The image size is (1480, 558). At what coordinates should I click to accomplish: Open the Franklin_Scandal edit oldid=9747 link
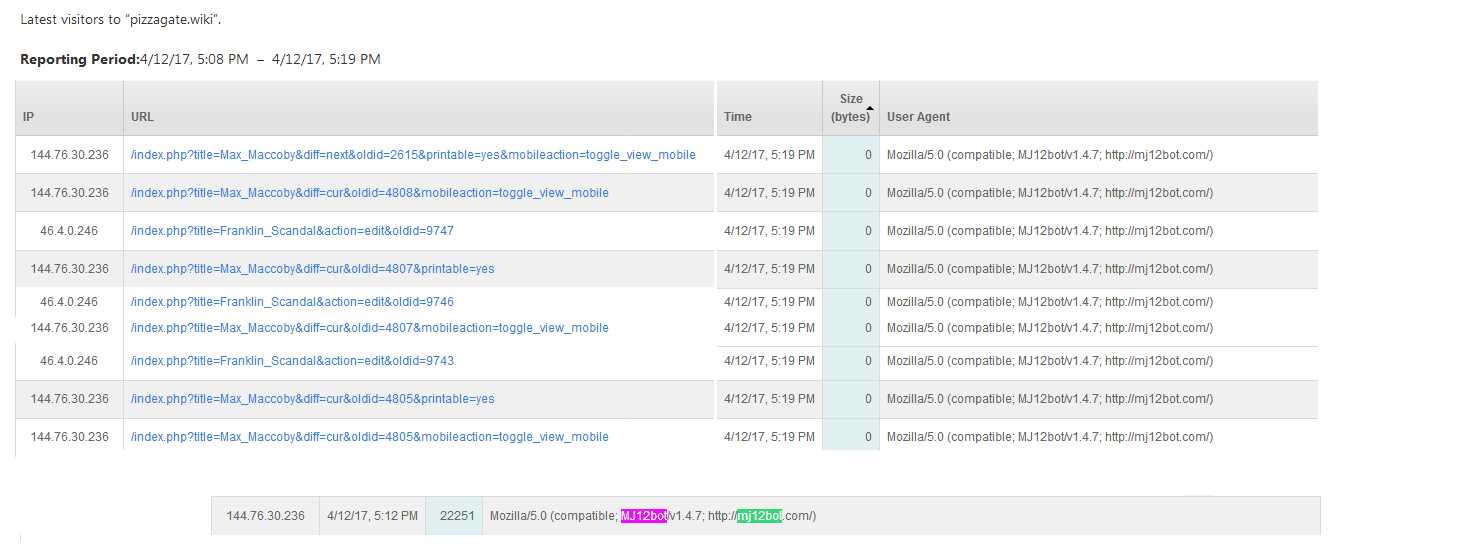(292, 231)
